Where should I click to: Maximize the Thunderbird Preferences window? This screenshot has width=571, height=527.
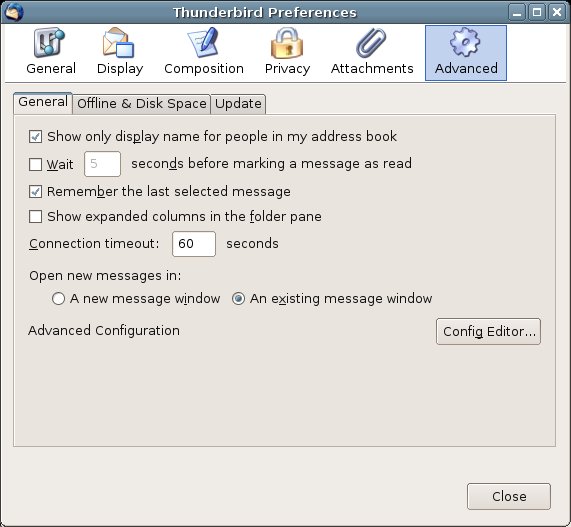(x=537, y=12)
